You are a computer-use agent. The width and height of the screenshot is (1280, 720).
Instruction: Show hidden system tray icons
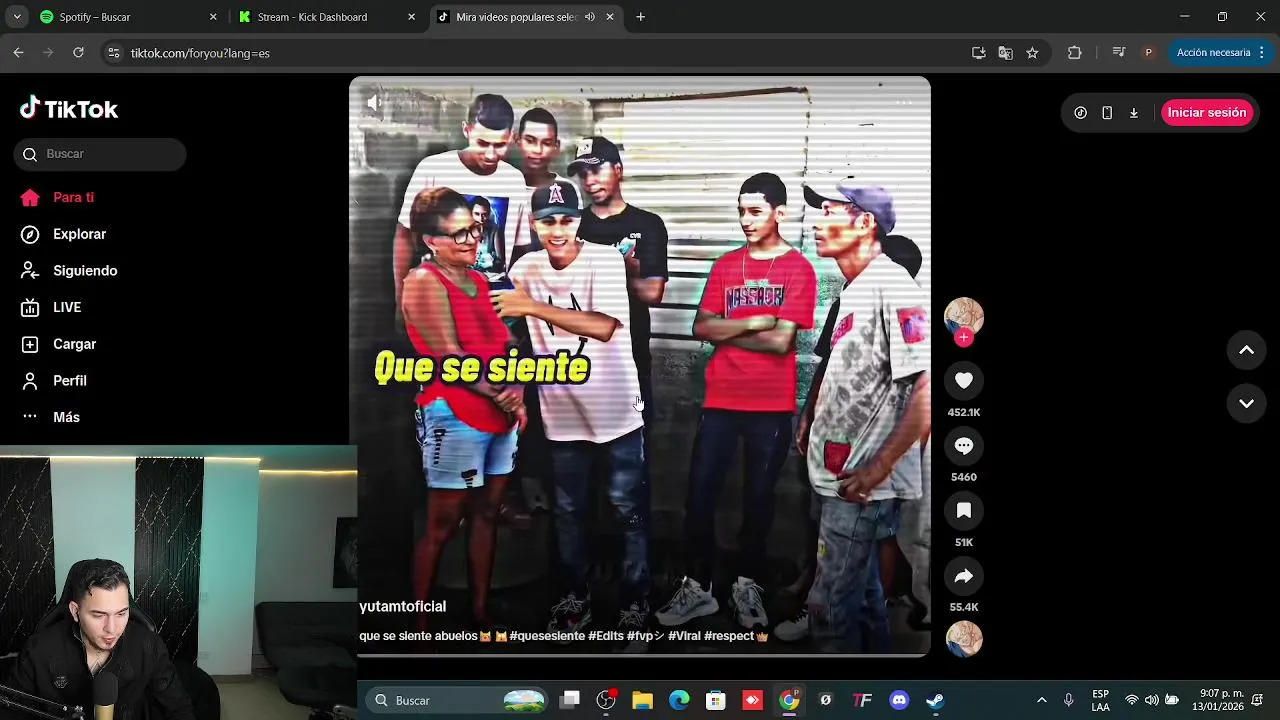1042,701
